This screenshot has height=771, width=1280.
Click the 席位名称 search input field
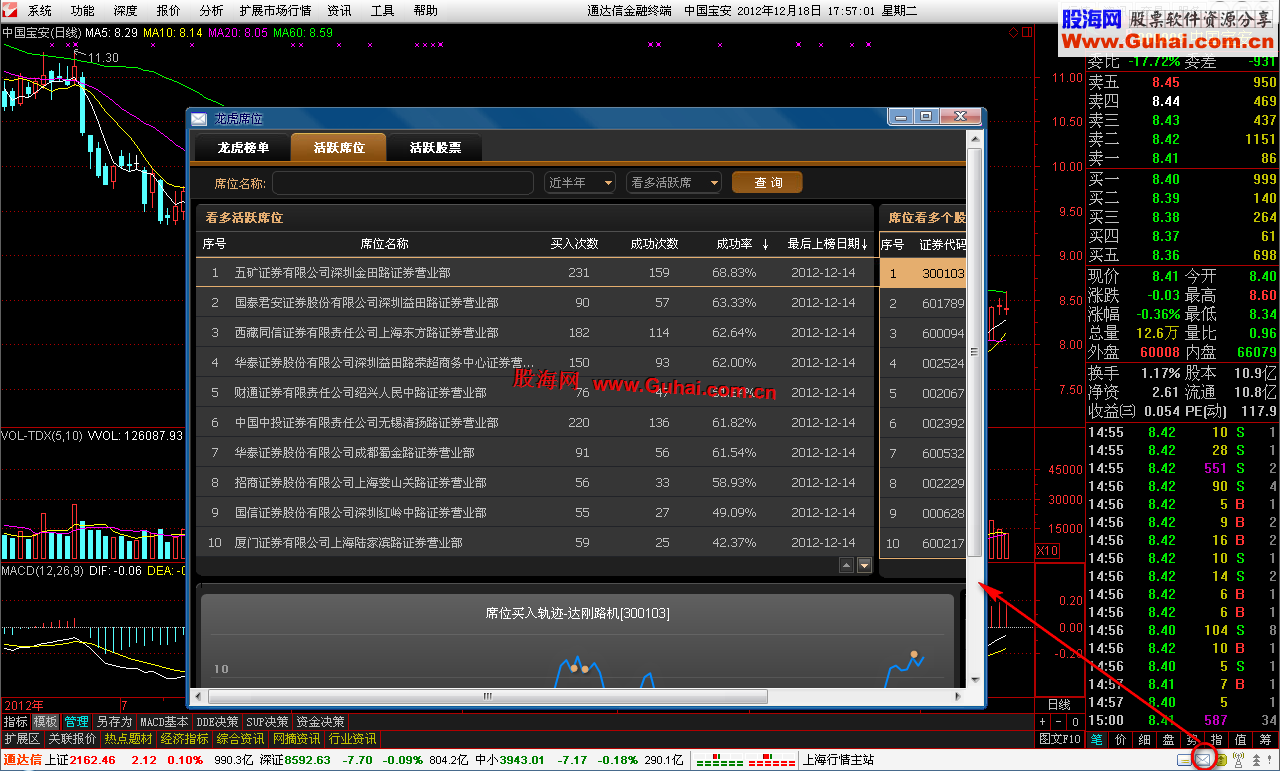coord(403,183)
